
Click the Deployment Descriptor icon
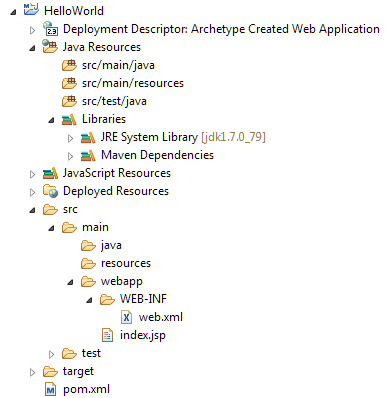pyautogui.click(x=50, y=29)
